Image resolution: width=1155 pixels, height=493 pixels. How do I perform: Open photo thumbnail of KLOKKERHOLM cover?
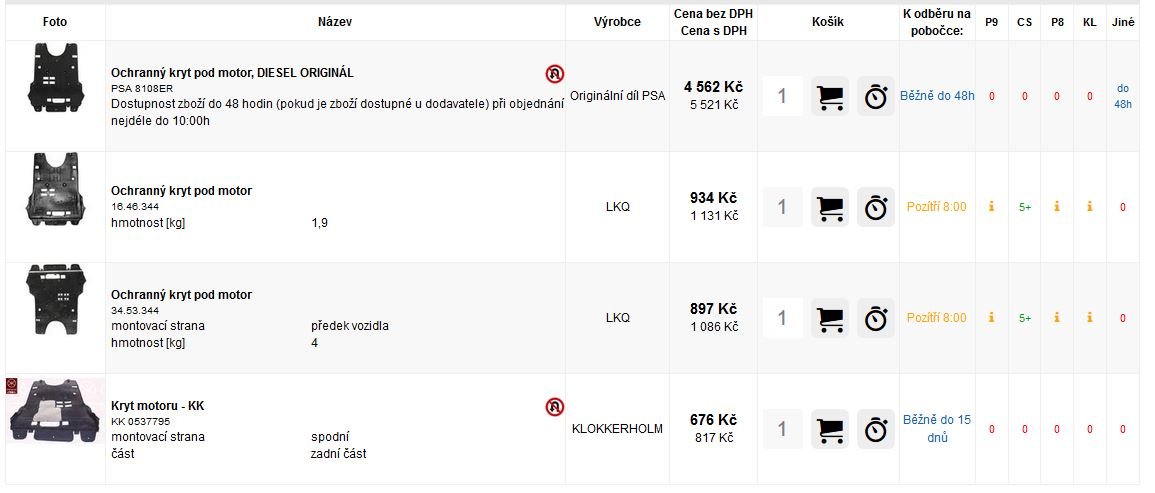pos(56,411)
